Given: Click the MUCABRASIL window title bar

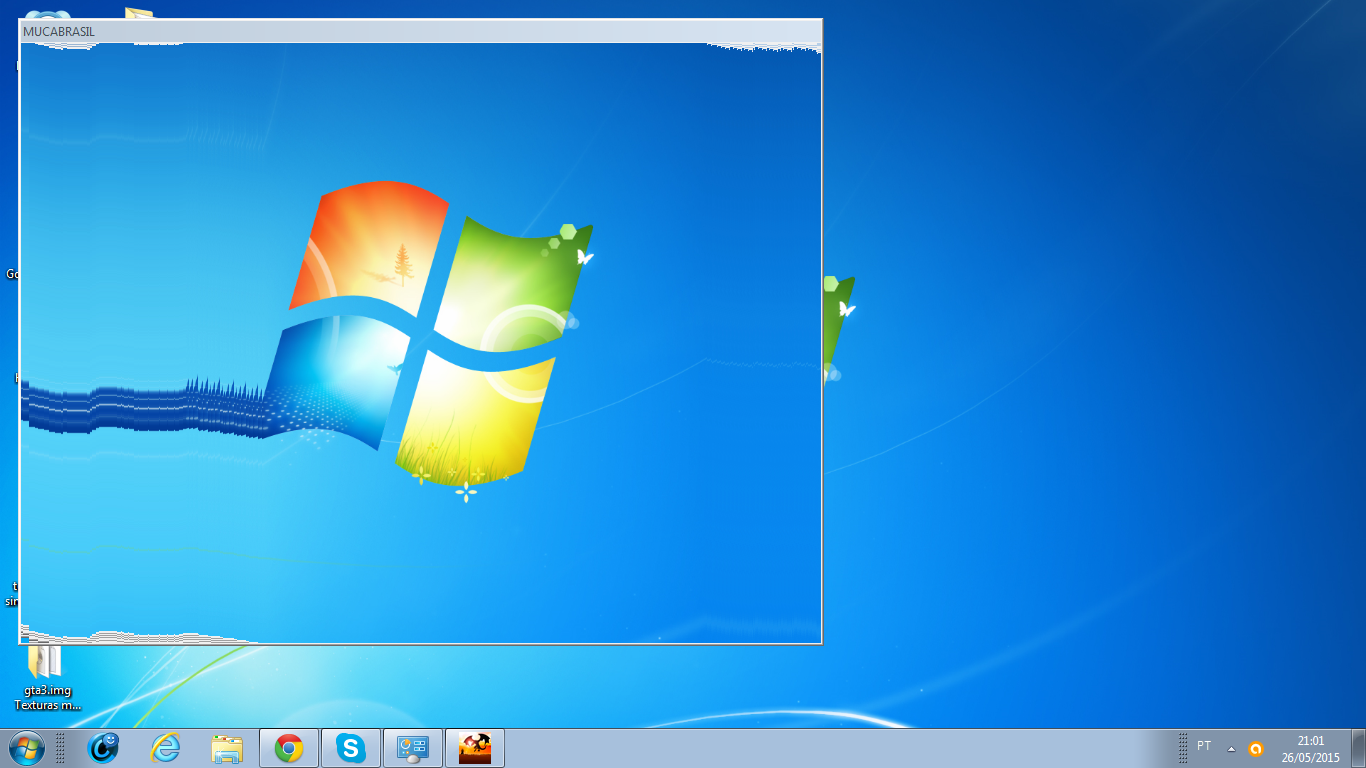Looking at the screenshot, I should (400, 31).
